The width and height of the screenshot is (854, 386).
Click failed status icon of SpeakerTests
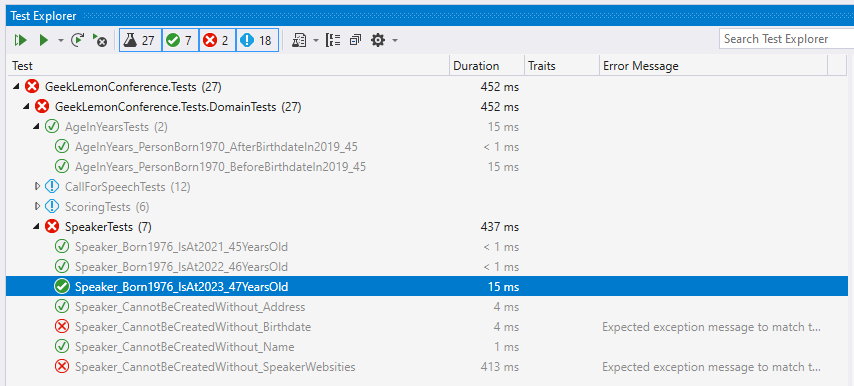pos(52,226)
